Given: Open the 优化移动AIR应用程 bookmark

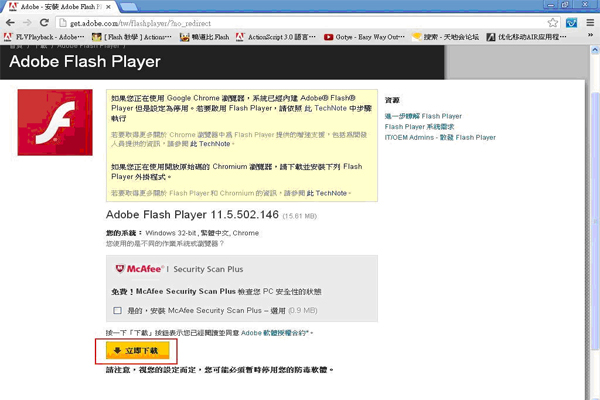Looking at the screenshot, I should click(x=527, y=37).
